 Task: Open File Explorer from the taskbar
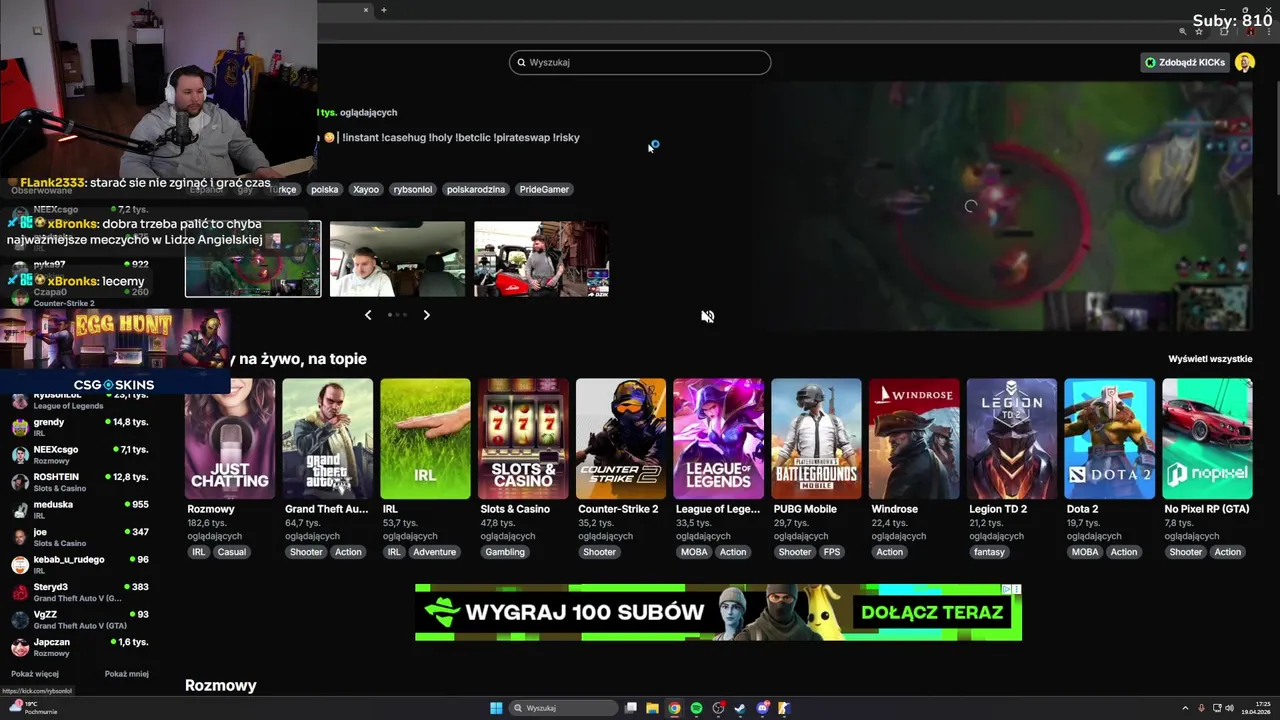[x=652, y=708]
